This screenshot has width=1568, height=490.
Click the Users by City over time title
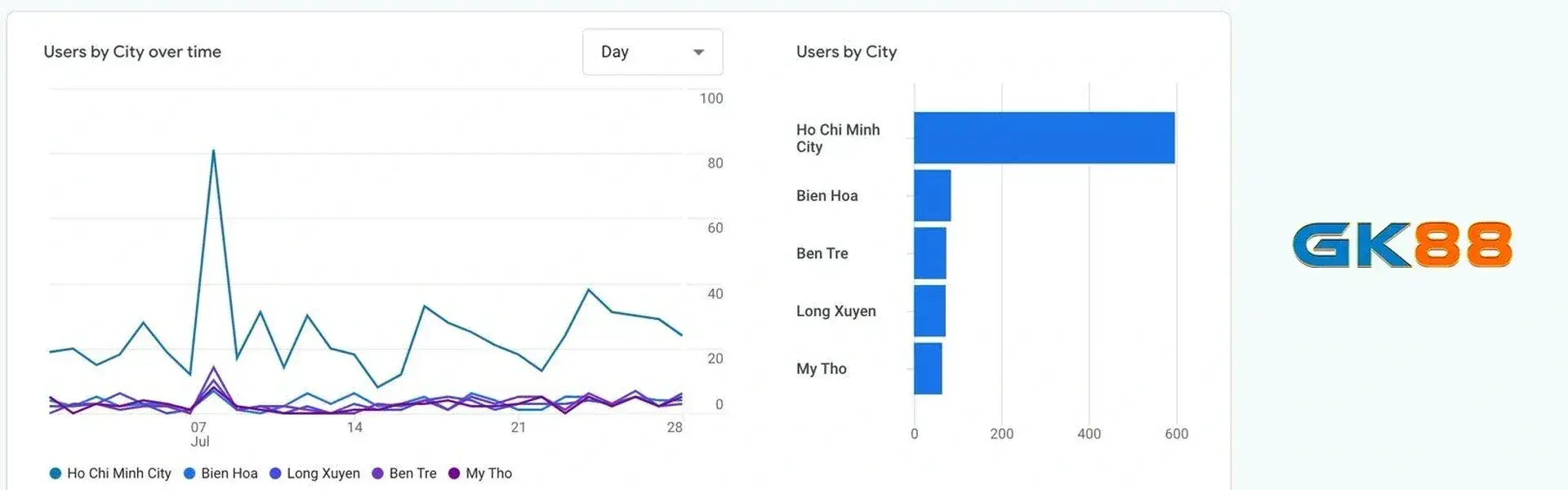(132, 52)
